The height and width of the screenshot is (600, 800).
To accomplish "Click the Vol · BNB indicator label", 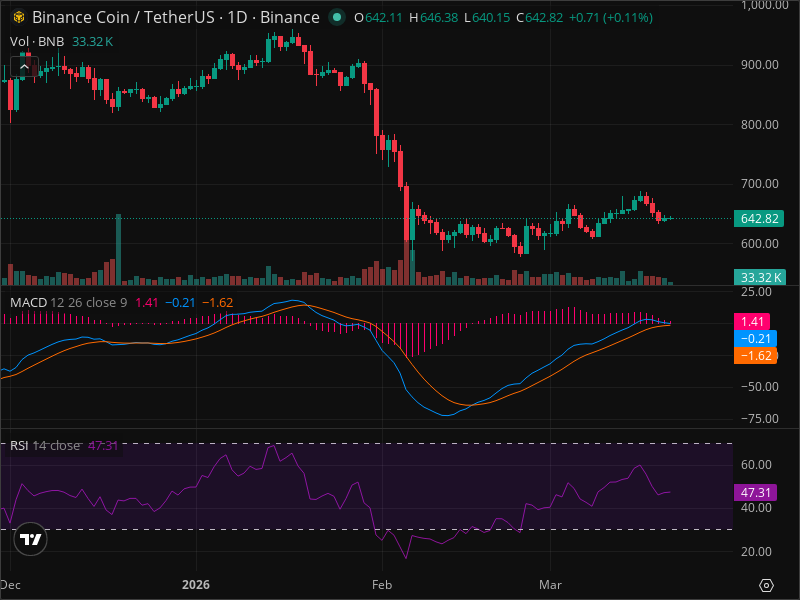I will tap(37, 42).
